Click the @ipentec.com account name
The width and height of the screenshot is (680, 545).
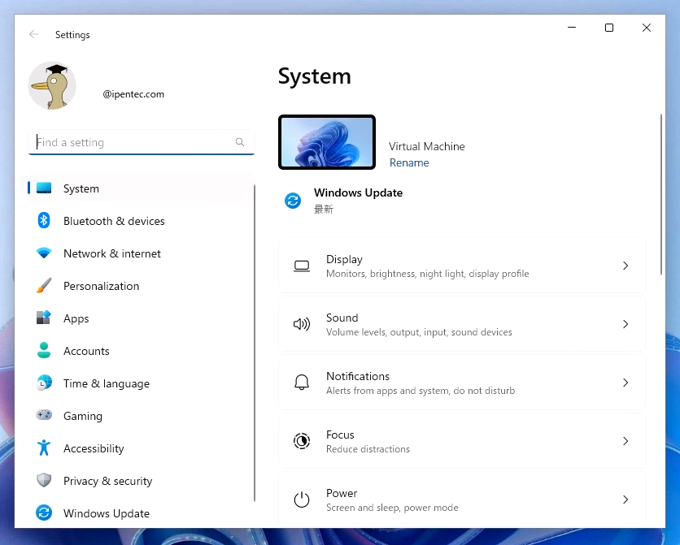[133, 94]
